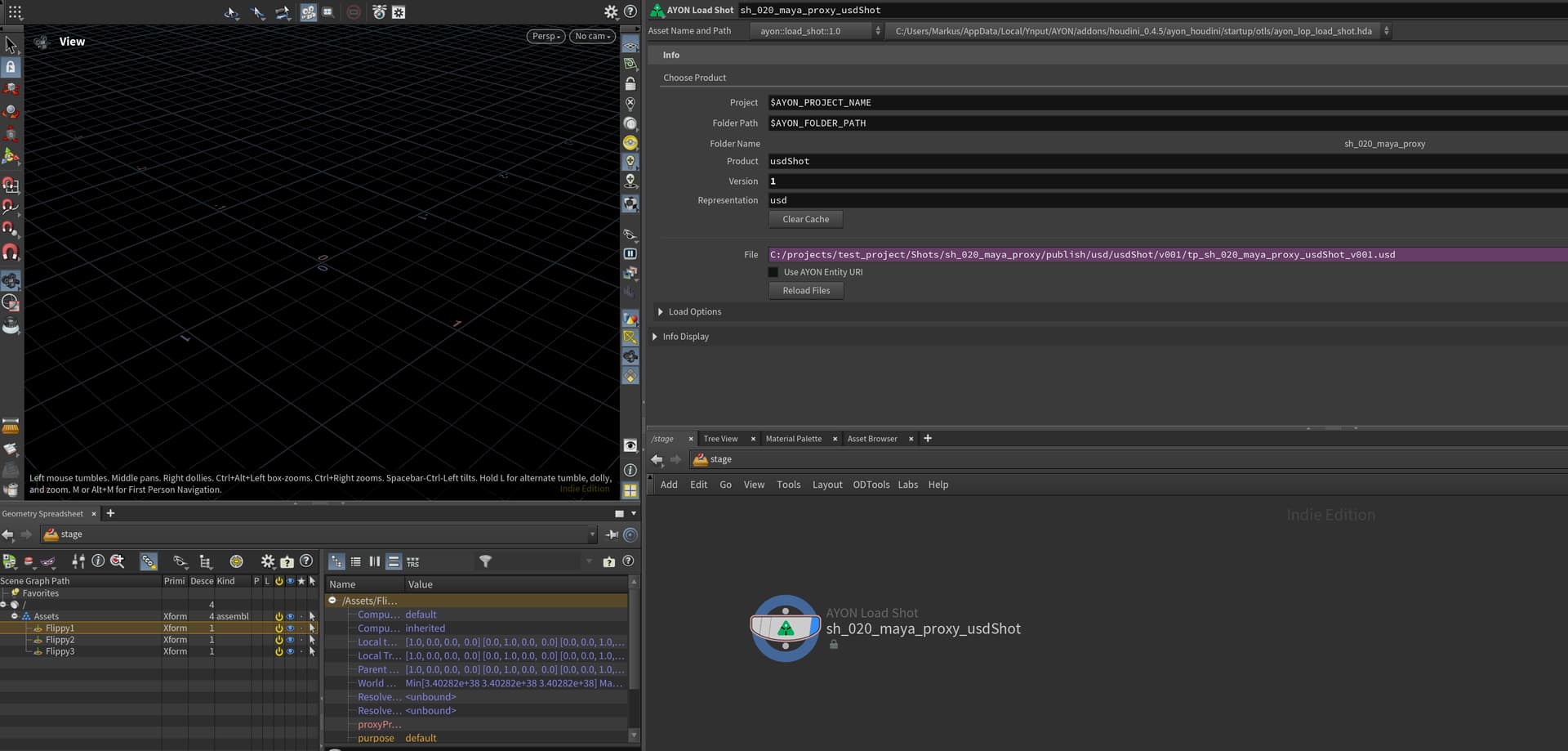The width and height of the screenshot is (1568, 751).
Task: Activate the Move tool icon
Action: (11, 88)
